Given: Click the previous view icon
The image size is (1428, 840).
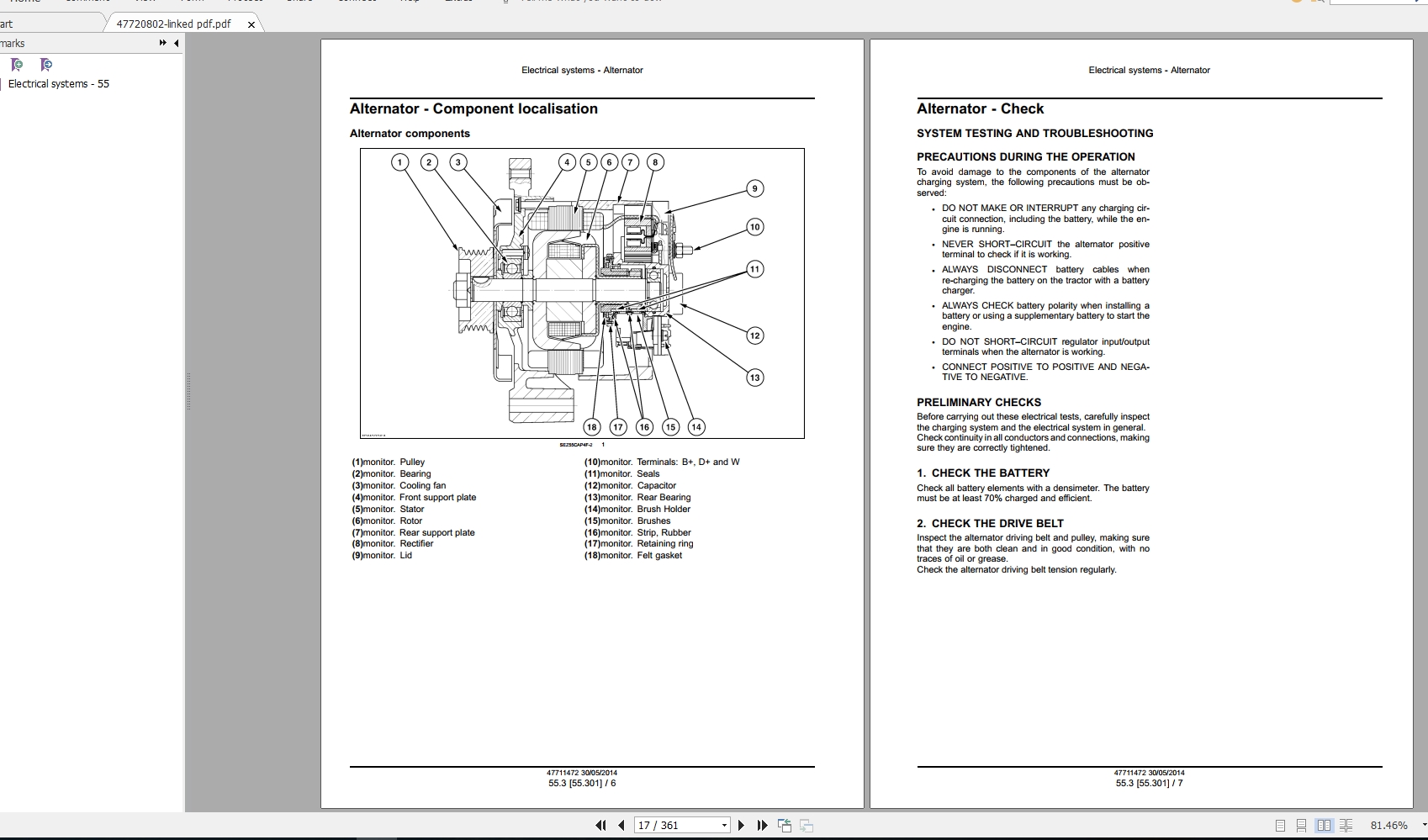Looking at the screenshot, I should click(x=785, y=825).
